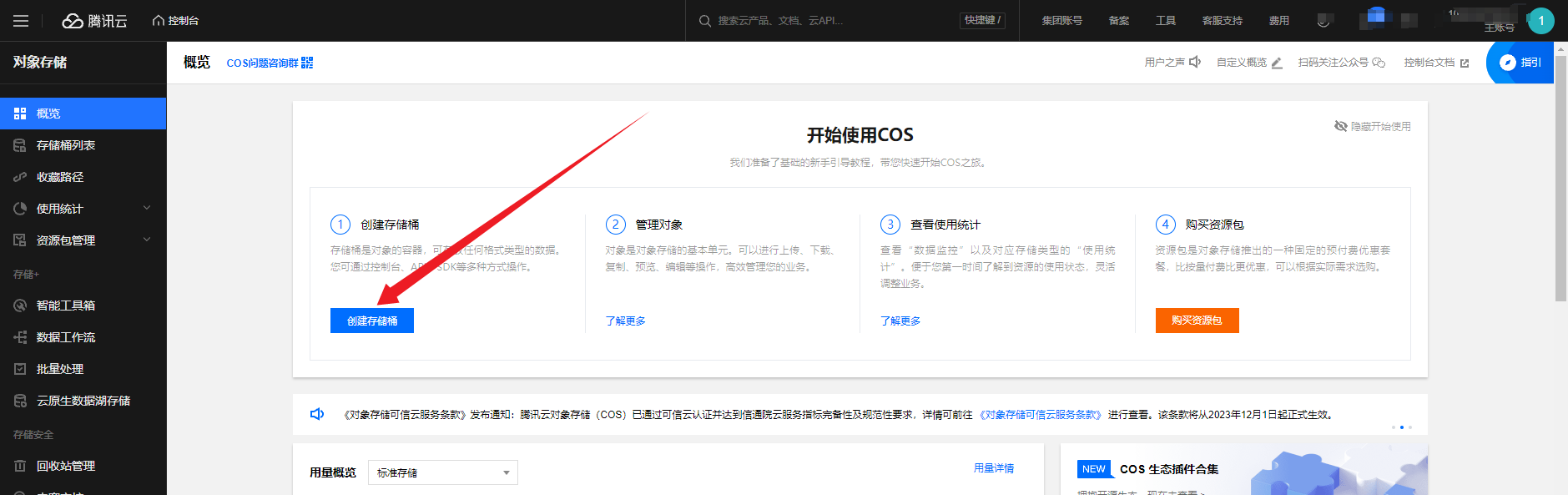Click the active announcement carousel dot
The image size is (1568, 495).
(x=1402, y=427)
